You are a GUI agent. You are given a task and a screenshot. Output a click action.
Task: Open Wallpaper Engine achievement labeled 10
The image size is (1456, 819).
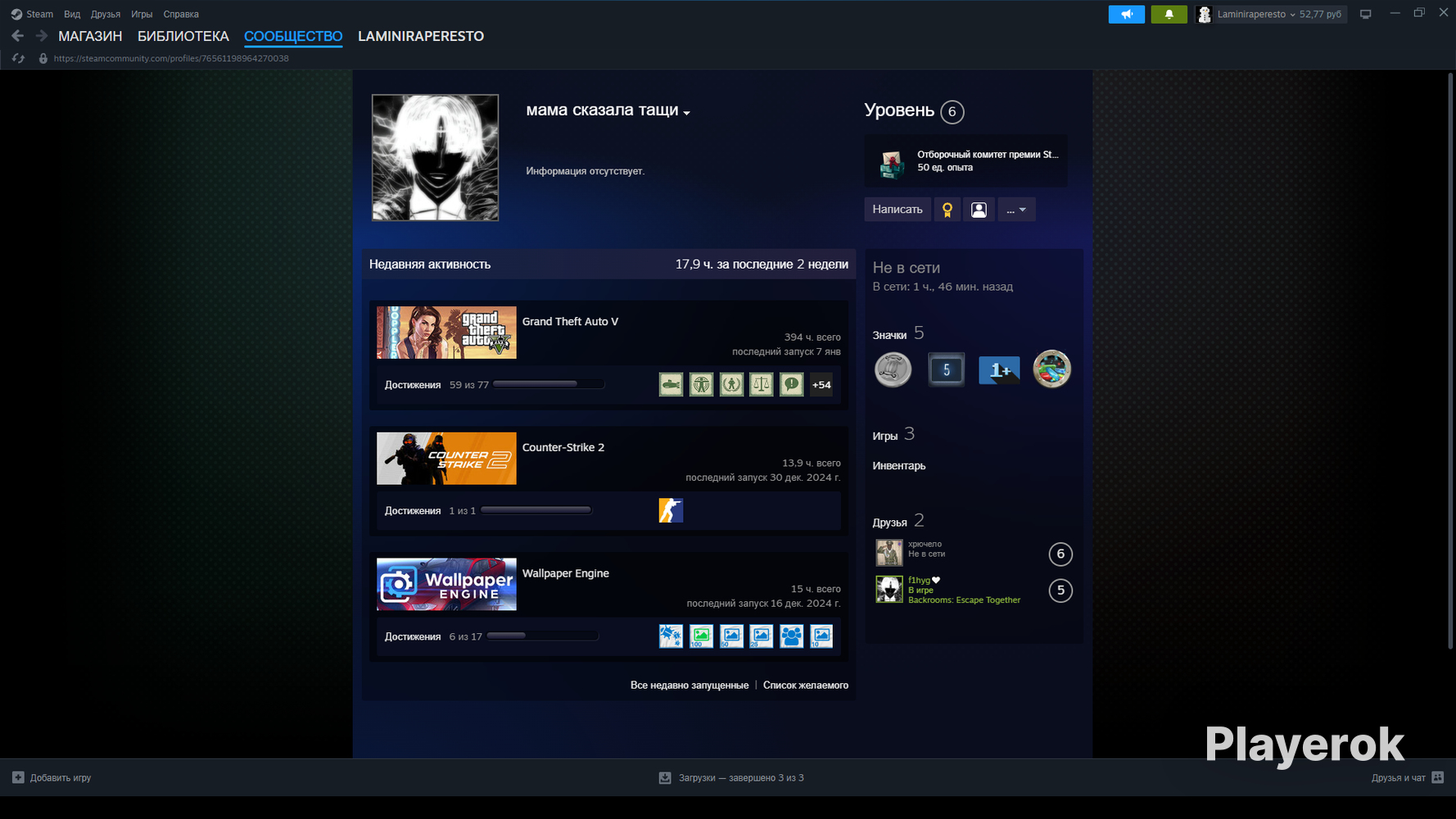pyautogui.click(x=821, y=636)
